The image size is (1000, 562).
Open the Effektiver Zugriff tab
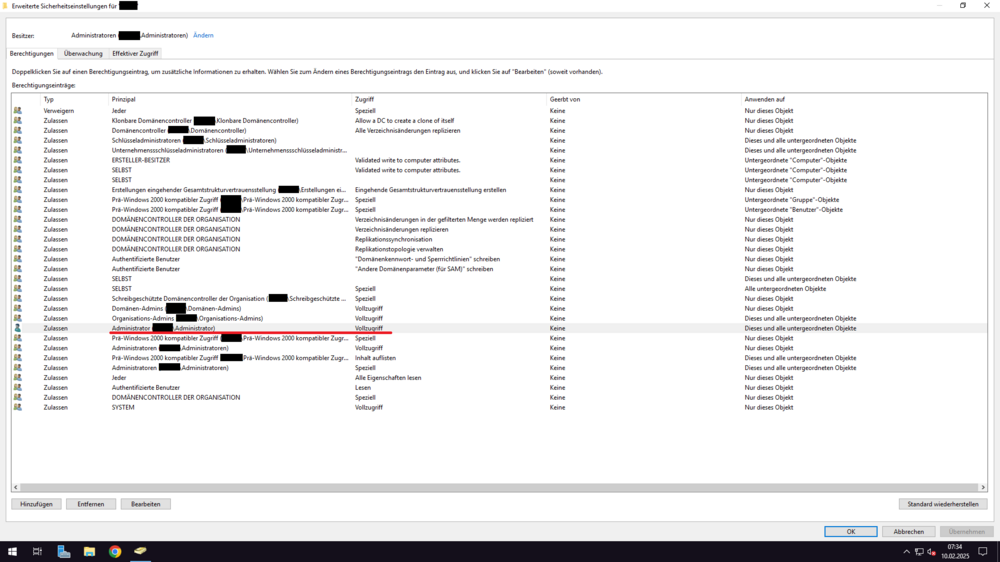click(x=135, y=53)
